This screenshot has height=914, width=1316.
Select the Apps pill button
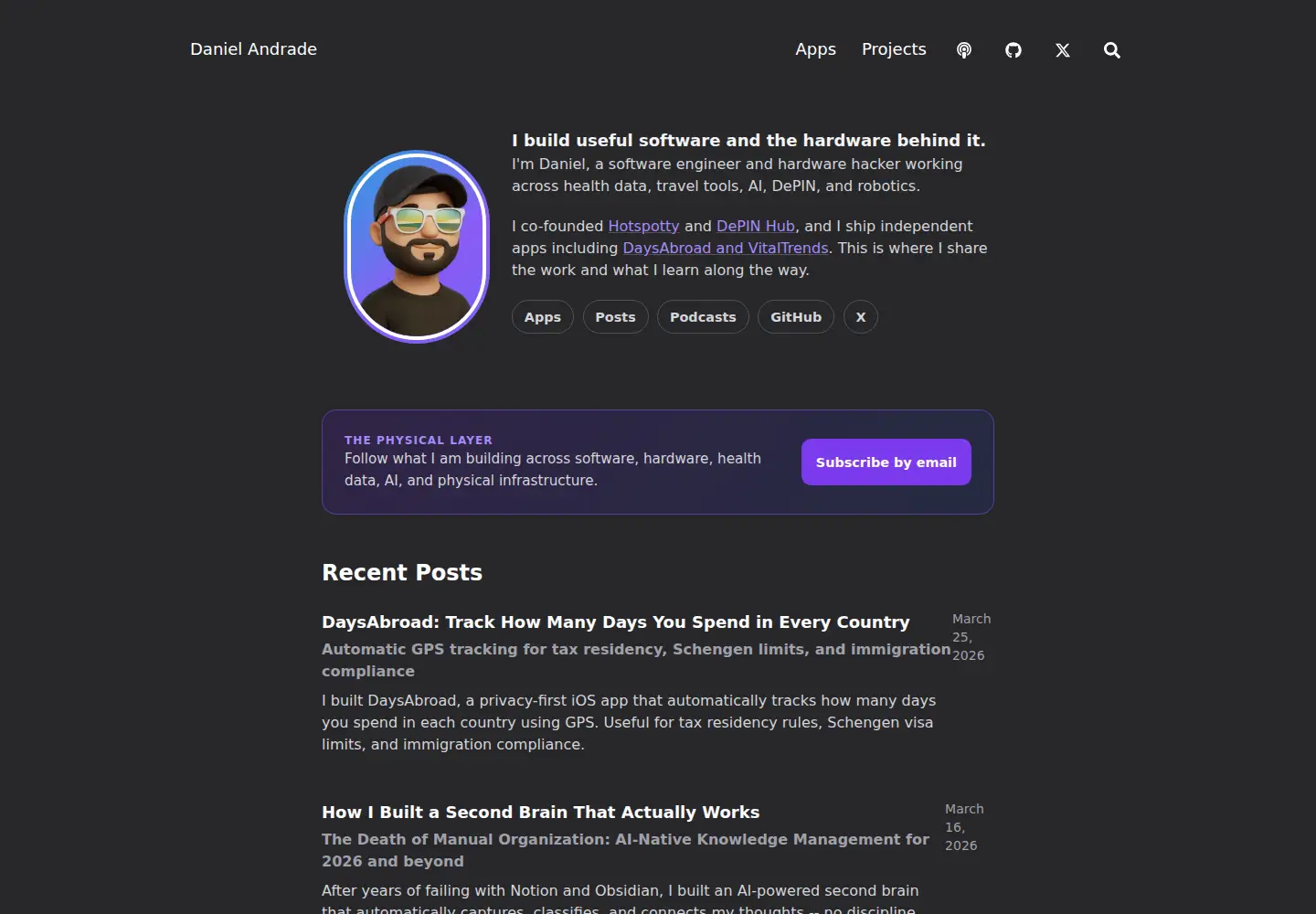click(543, 317)
